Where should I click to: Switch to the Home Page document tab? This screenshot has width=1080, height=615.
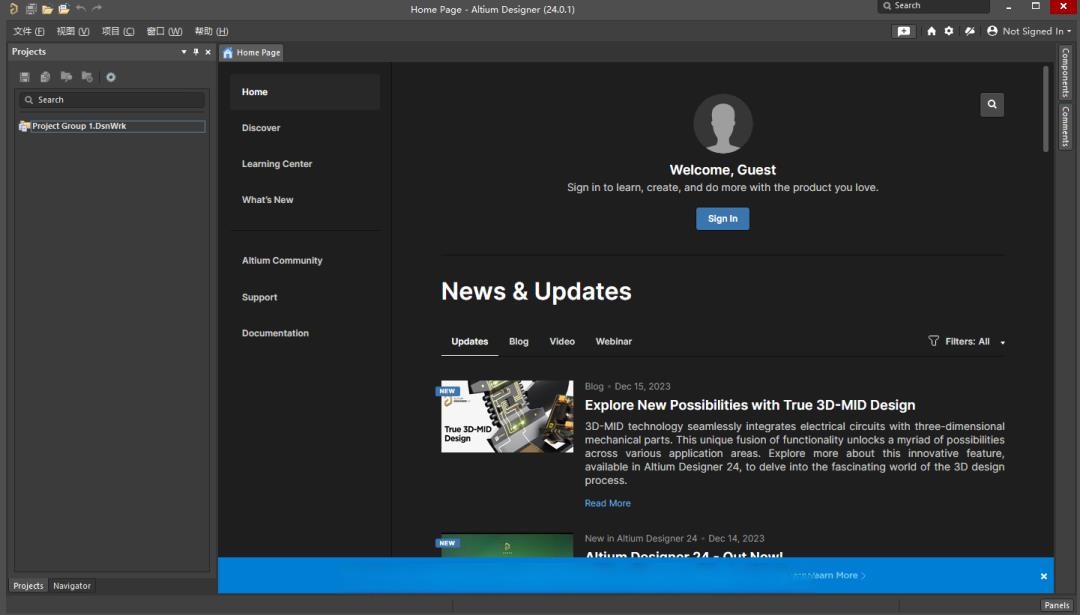pos(251,52)
